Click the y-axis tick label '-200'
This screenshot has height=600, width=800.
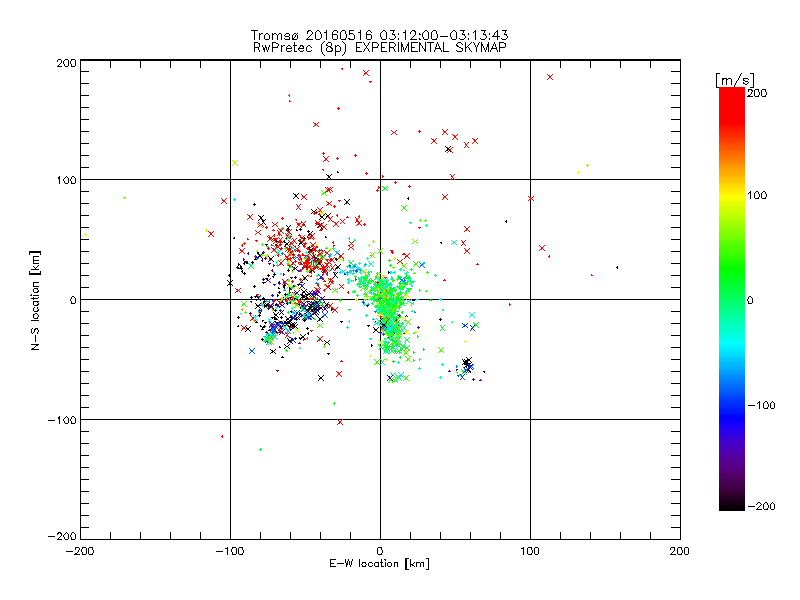tap(62, 536)
